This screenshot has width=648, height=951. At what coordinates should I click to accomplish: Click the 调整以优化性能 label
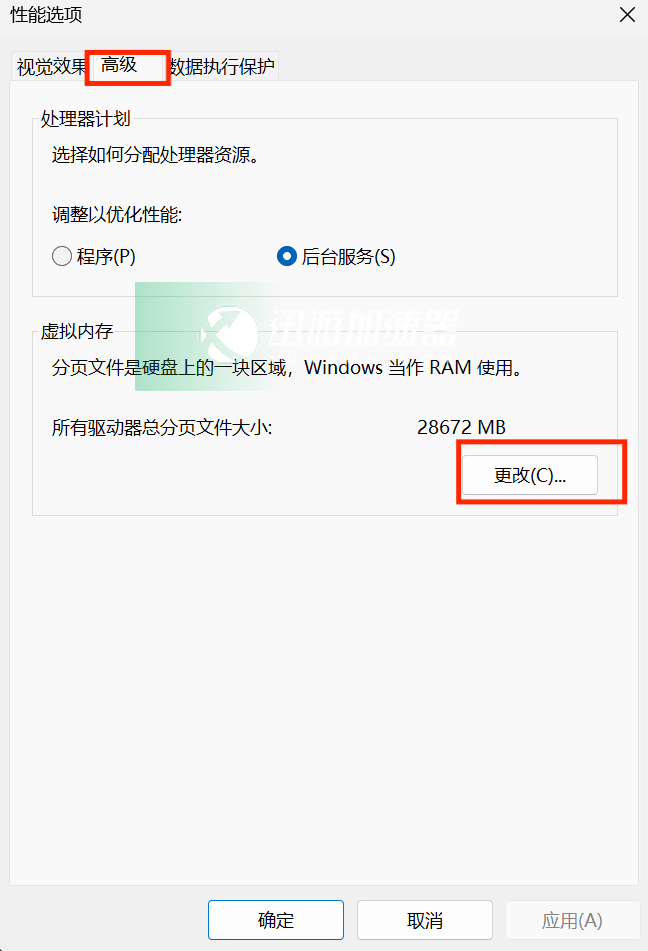point(117,214)
